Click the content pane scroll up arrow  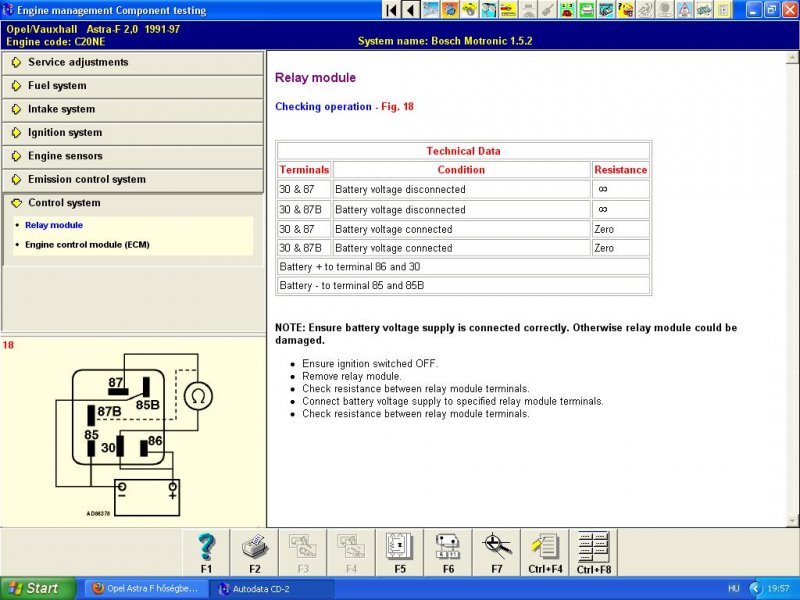click(x=792, y=58)
